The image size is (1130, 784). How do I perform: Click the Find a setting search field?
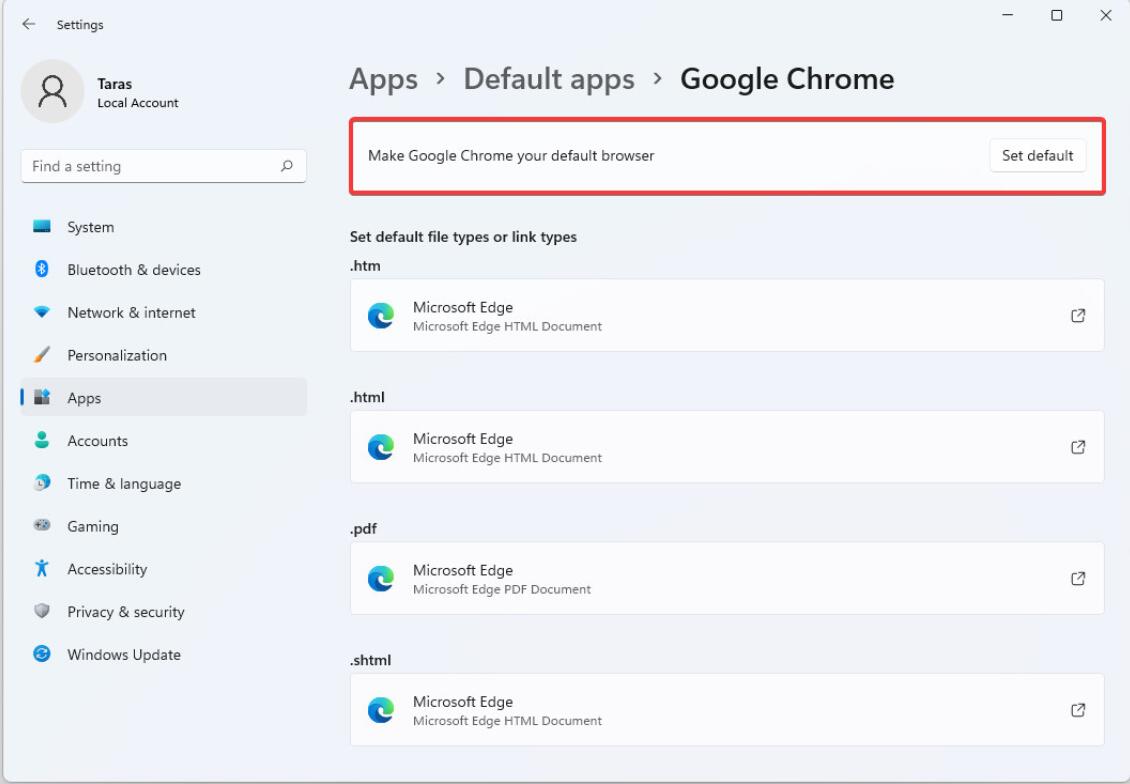(x=164, y=166)
